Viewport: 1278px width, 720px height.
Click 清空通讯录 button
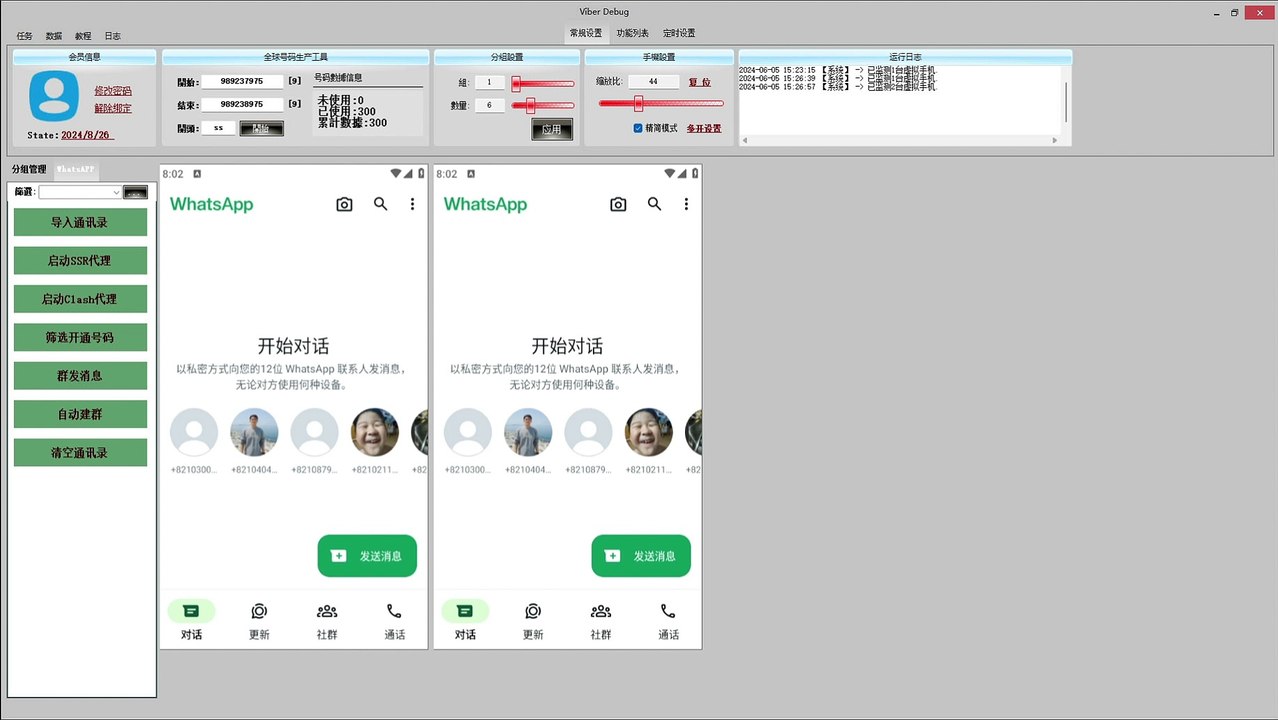pyautogui.click(x=80, y=453)
